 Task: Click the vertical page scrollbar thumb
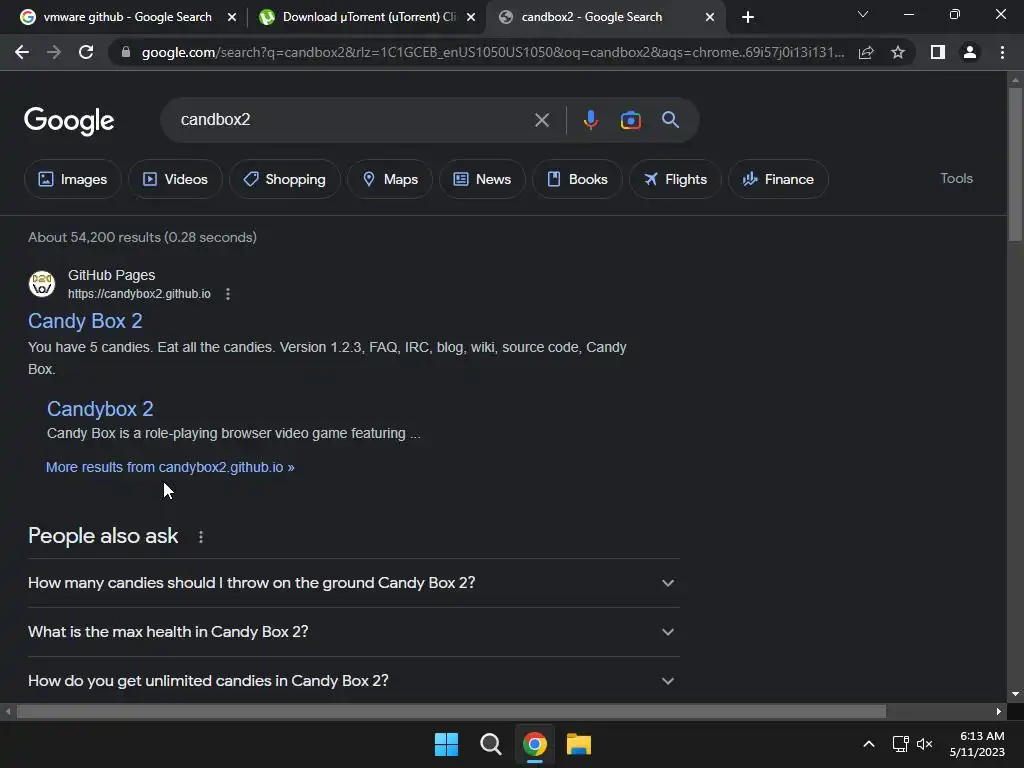point(1014,165)
